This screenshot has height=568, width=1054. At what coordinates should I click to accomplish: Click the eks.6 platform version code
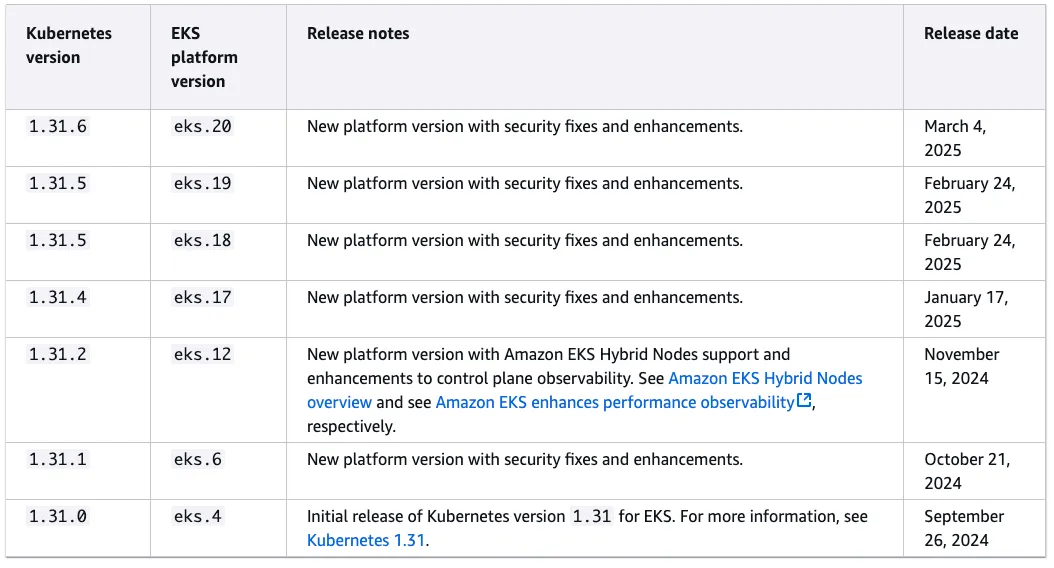click(x=198, y=460)
